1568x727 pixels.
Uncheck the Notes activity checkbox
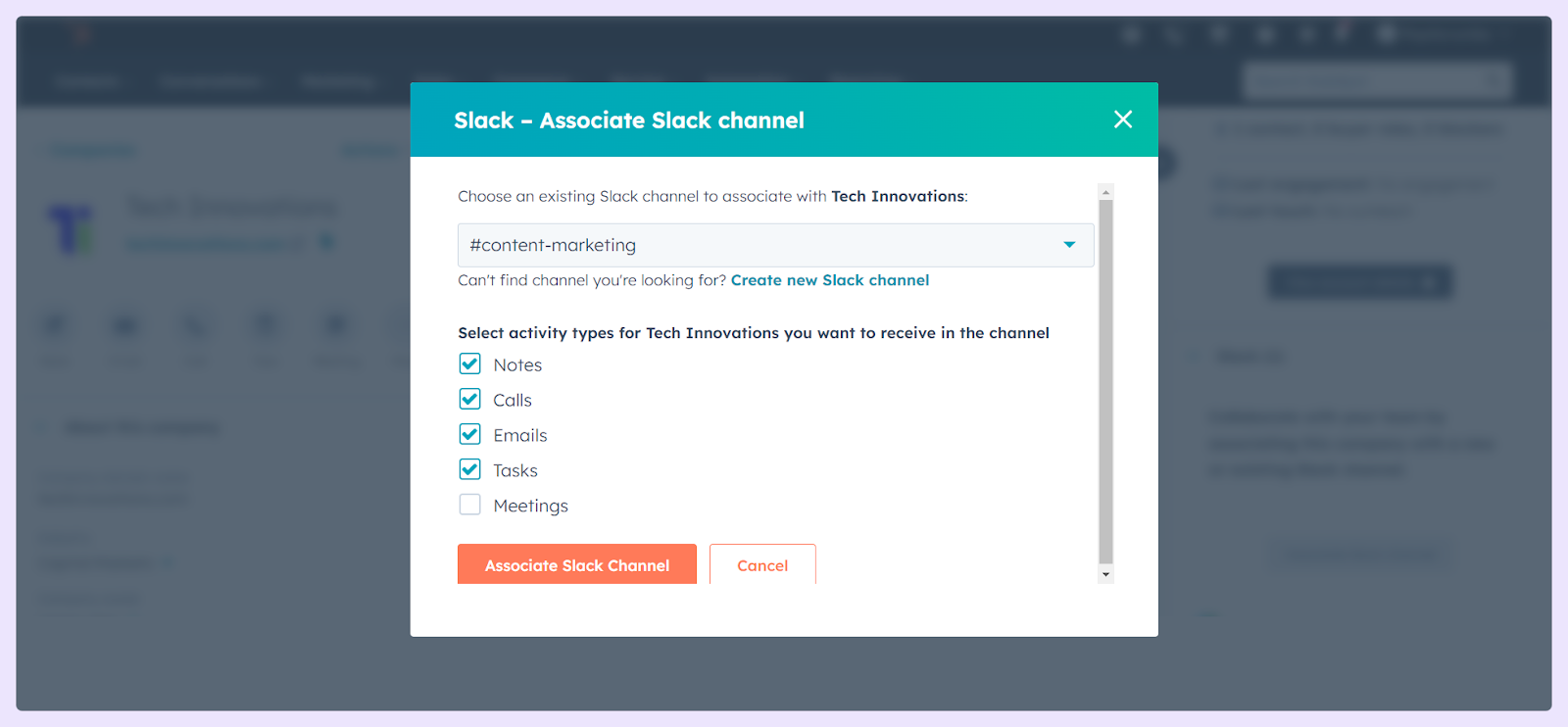[470, 364]
